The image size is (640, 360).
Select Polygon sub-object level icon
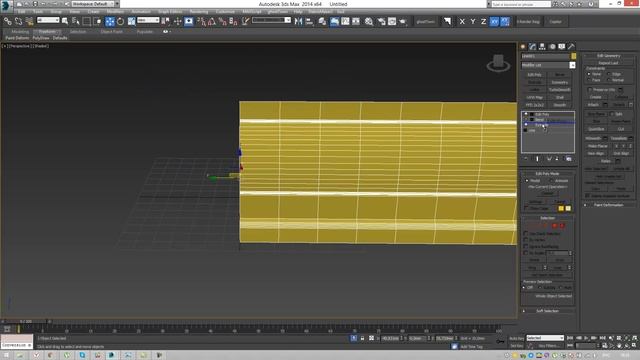click(555, 225)
